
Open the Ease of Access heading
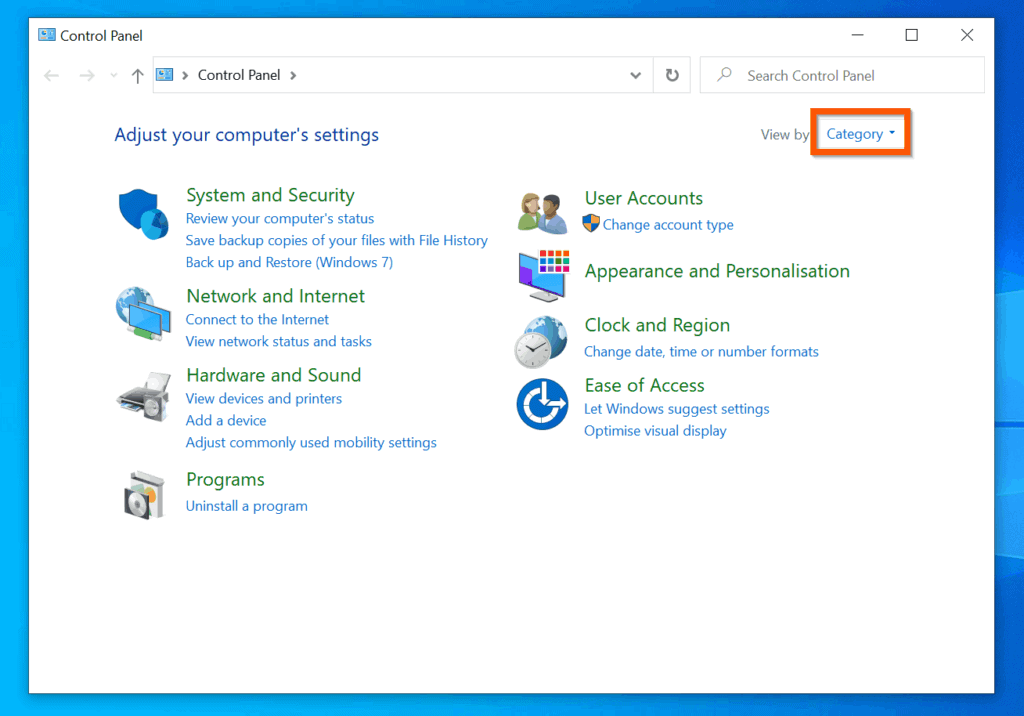645,385
